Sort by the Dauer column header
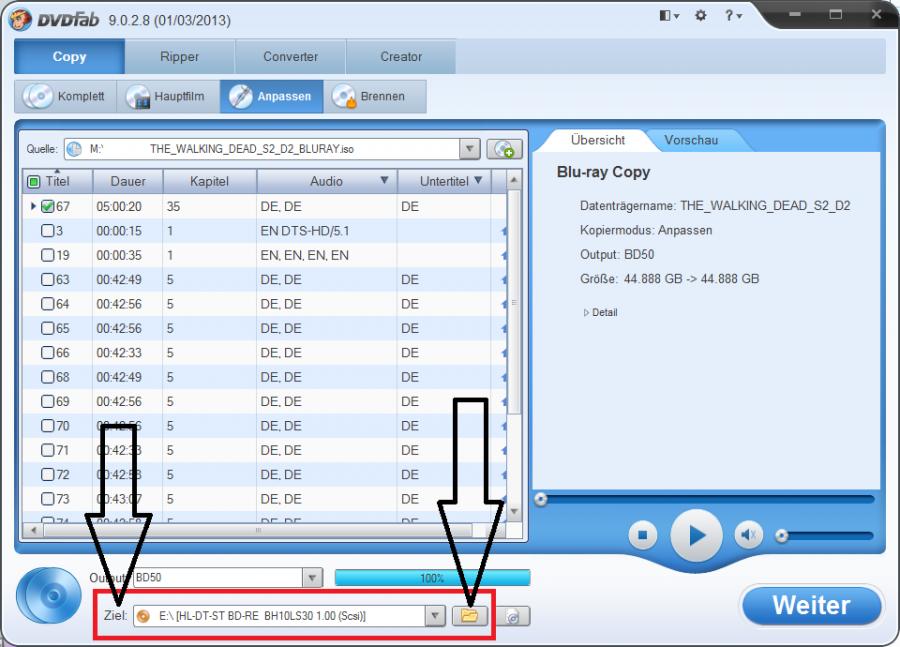Screen dimensions: 900x647 click(127, 181)
